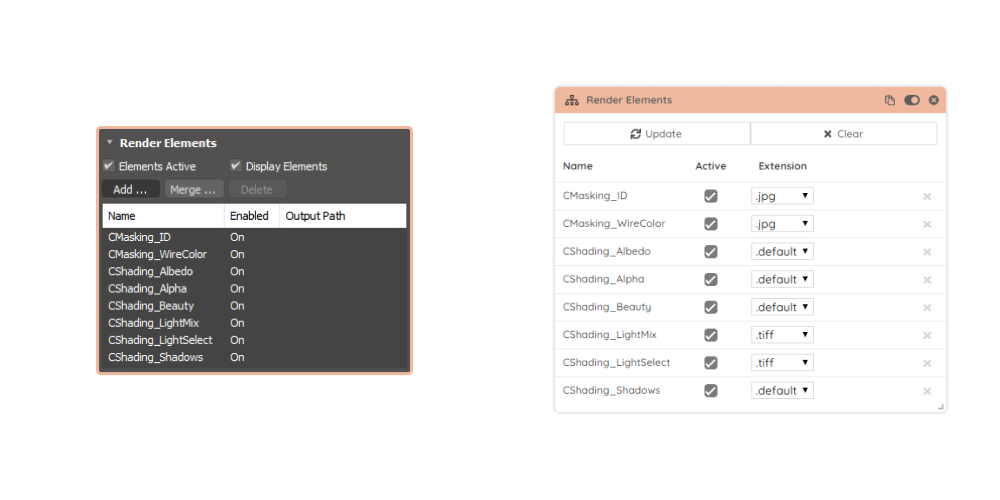Collapse the dark Render Elements rollout triangle

click(x=110, y=143)
